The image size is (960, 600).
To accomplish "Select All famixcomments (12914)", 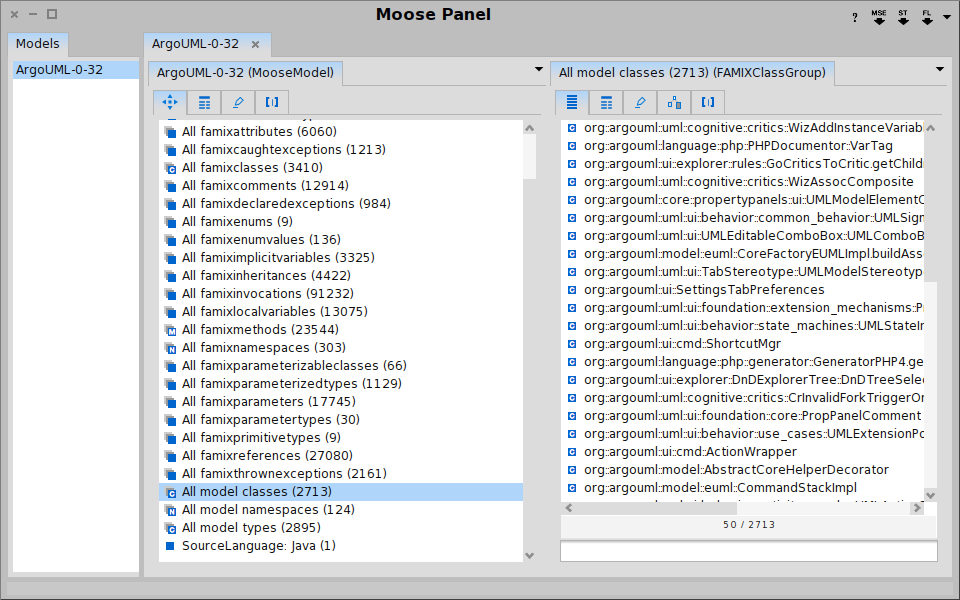I will click(341, 186).
